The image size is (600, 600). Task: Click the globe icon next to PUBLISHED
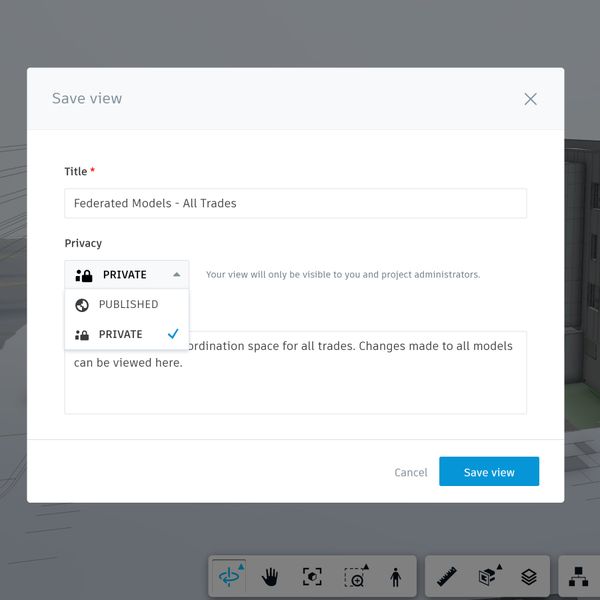point(82,305)
